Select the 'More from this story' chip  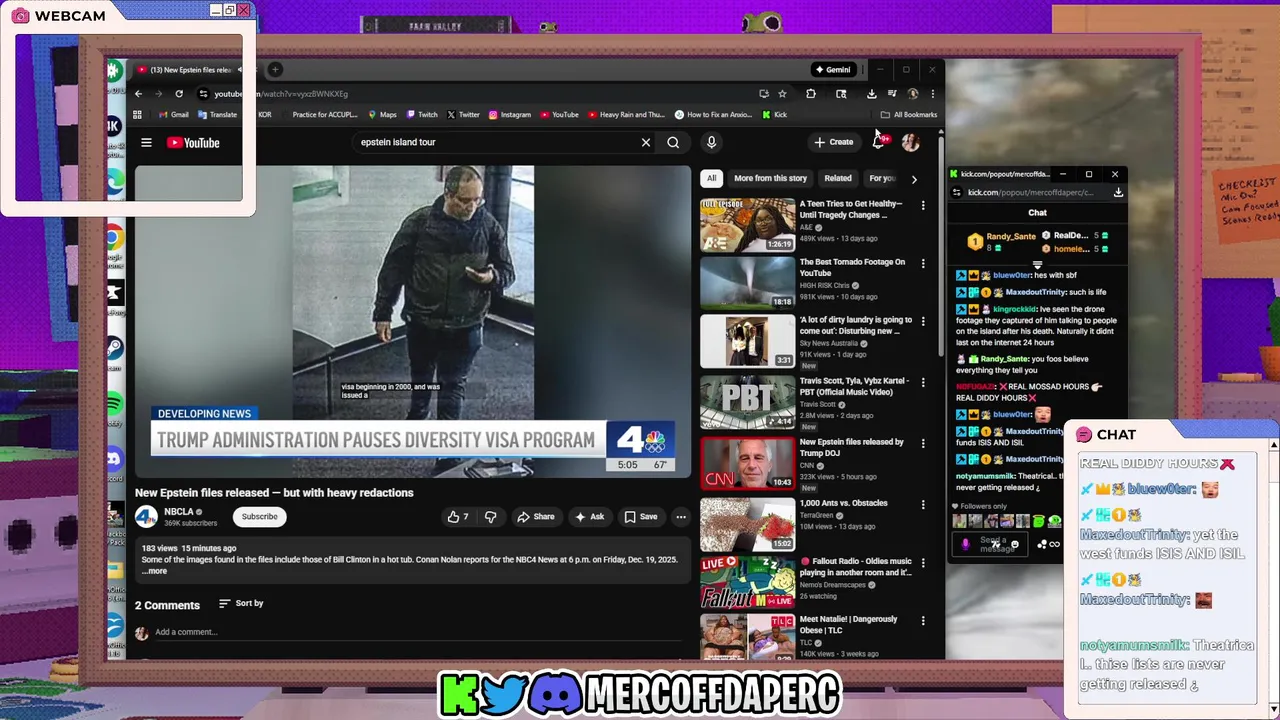(770, 178)
